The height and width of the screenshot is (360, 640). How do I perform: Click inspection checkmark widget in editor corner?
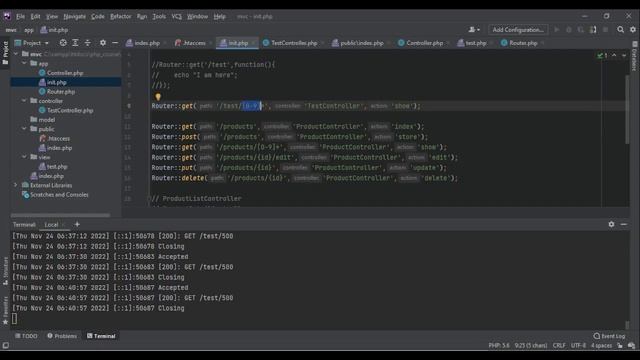pos(602,56)
